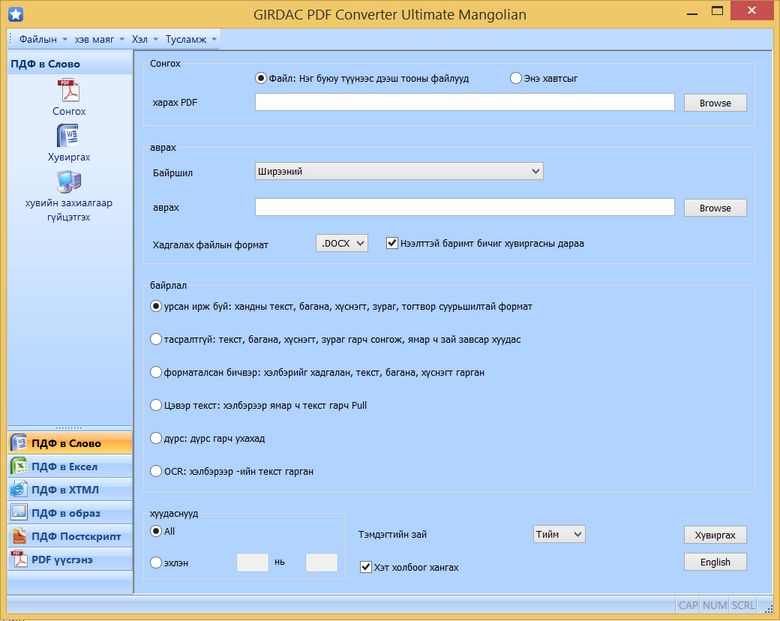Switch to ПДФ Постскрипт panel
The image size is (780, 621).
pos(70,536)
